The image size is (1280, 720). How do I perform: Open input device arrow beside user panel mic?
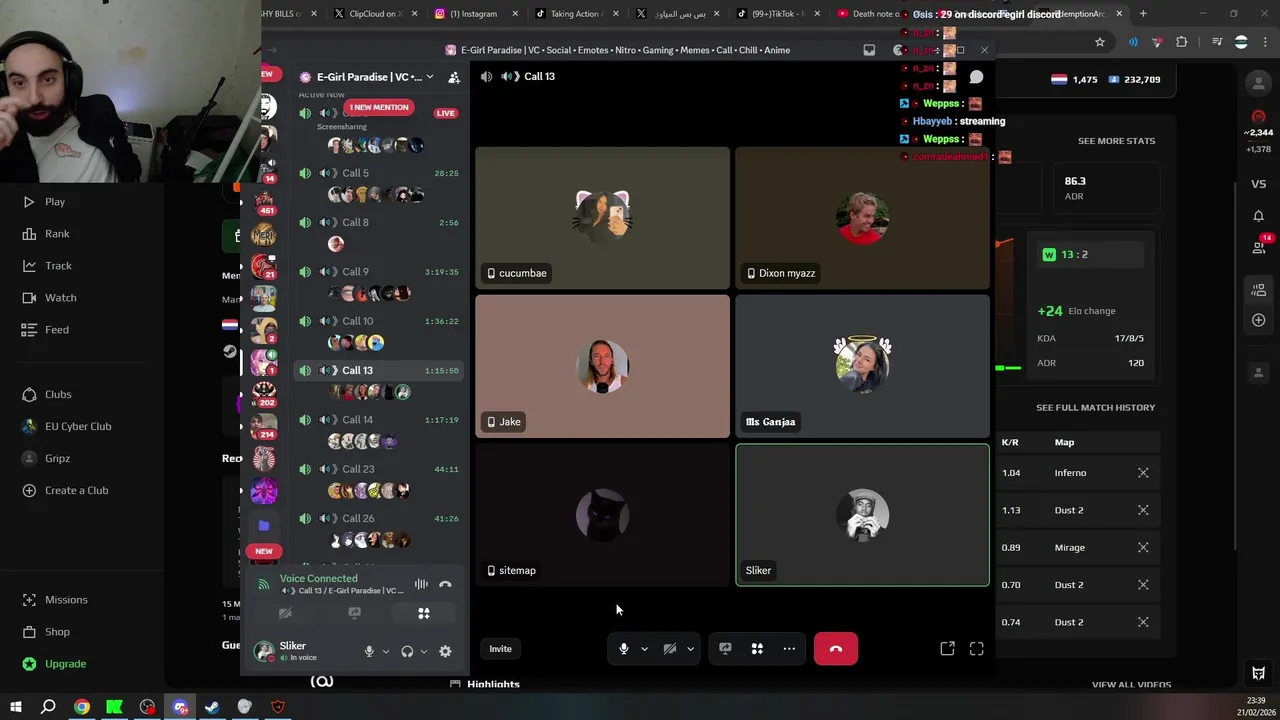coord(385,651)
